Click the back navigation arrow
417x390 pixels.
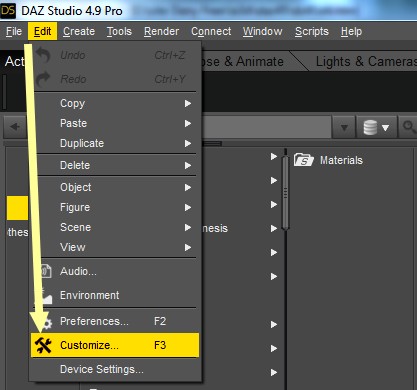15,127
